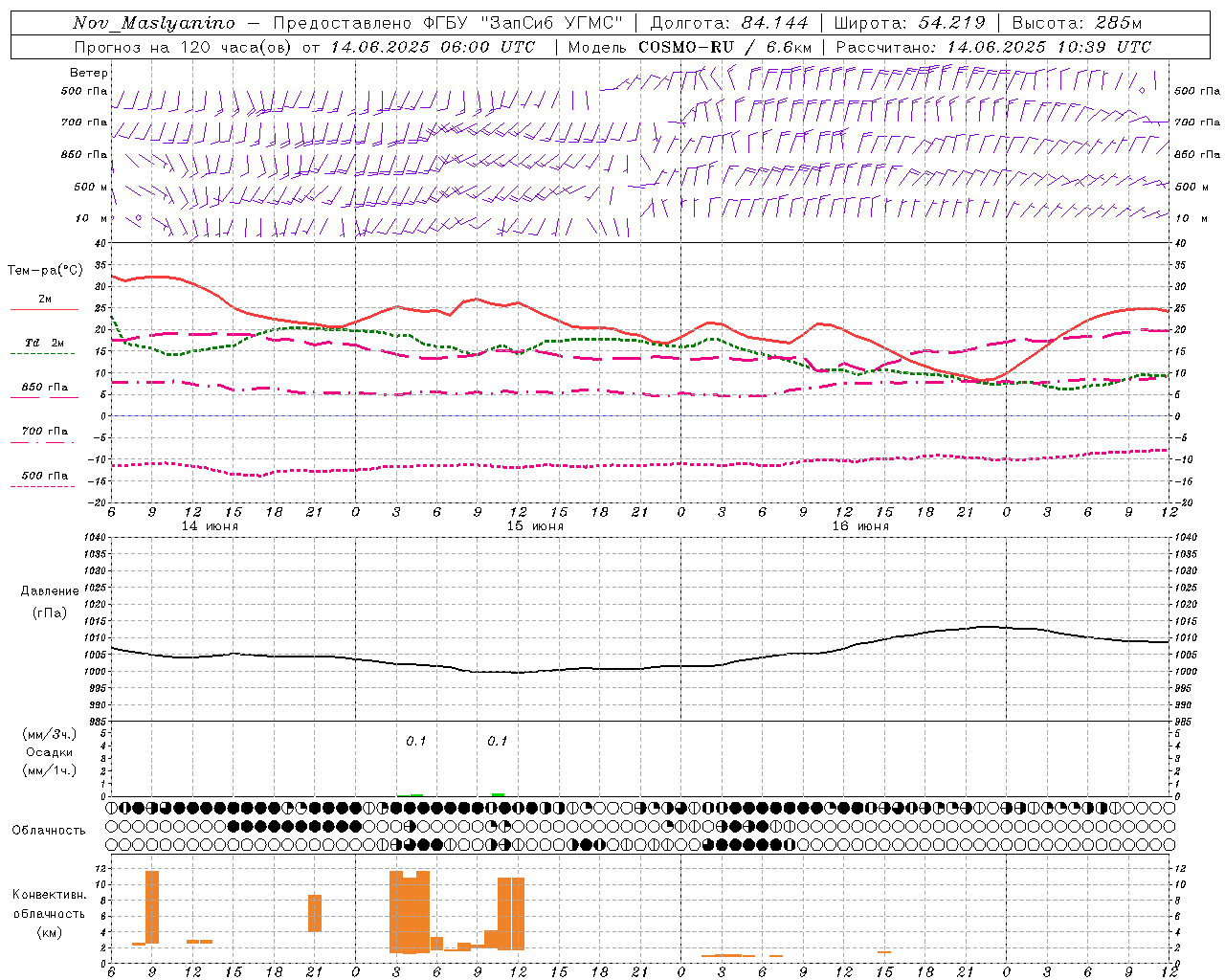This screenshot has width=1225, height=980.
Task: Click the red 2м line sample in legend
Action: coord(44,310)
